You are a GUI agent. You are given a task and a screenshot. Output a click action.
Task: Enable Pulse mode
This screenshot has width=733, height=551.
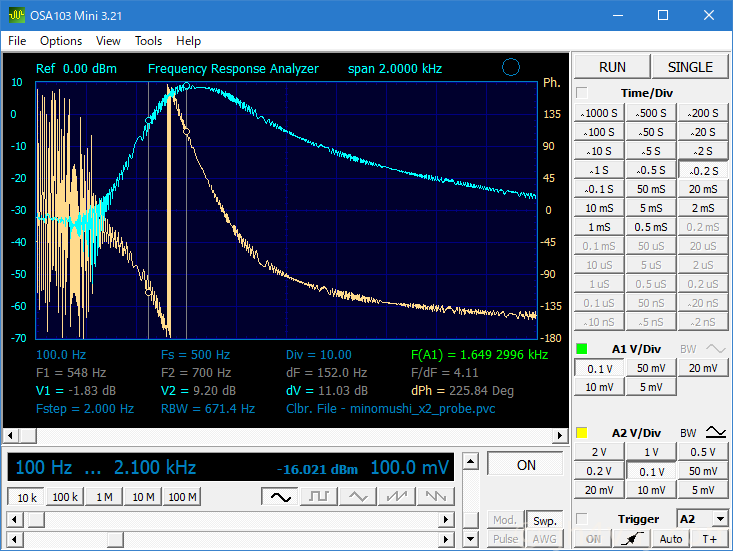(505, 539)
